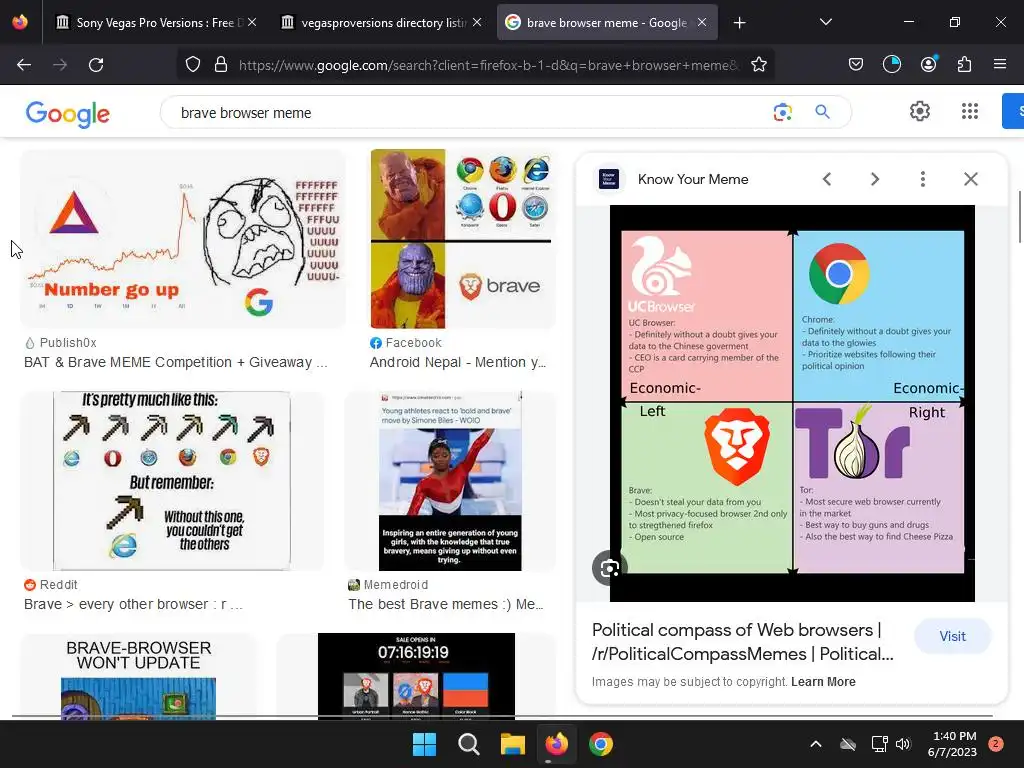Screen dimensions: 1024x768
Task: Go to Google home via logo
Action: point(68,114)
